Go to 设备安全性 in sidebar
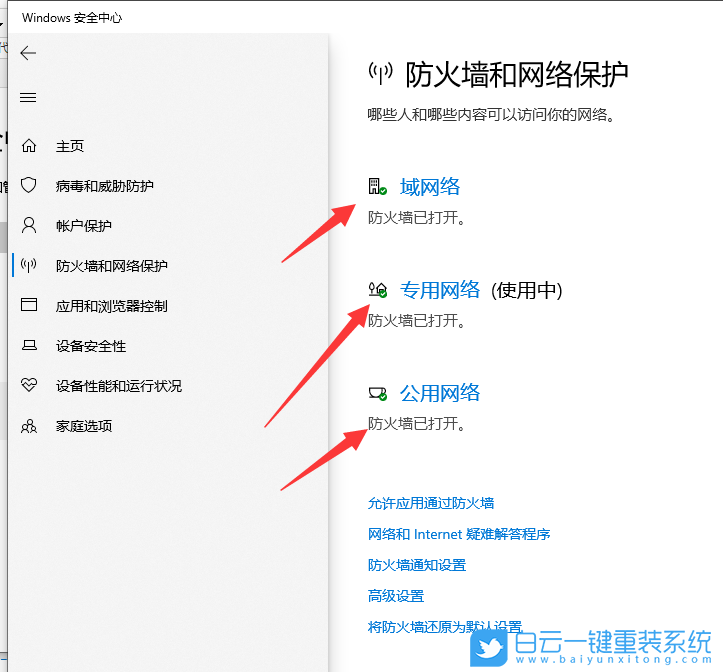This screenshot has height=672, width=723. pyautogui.click(x=91, y=346)
